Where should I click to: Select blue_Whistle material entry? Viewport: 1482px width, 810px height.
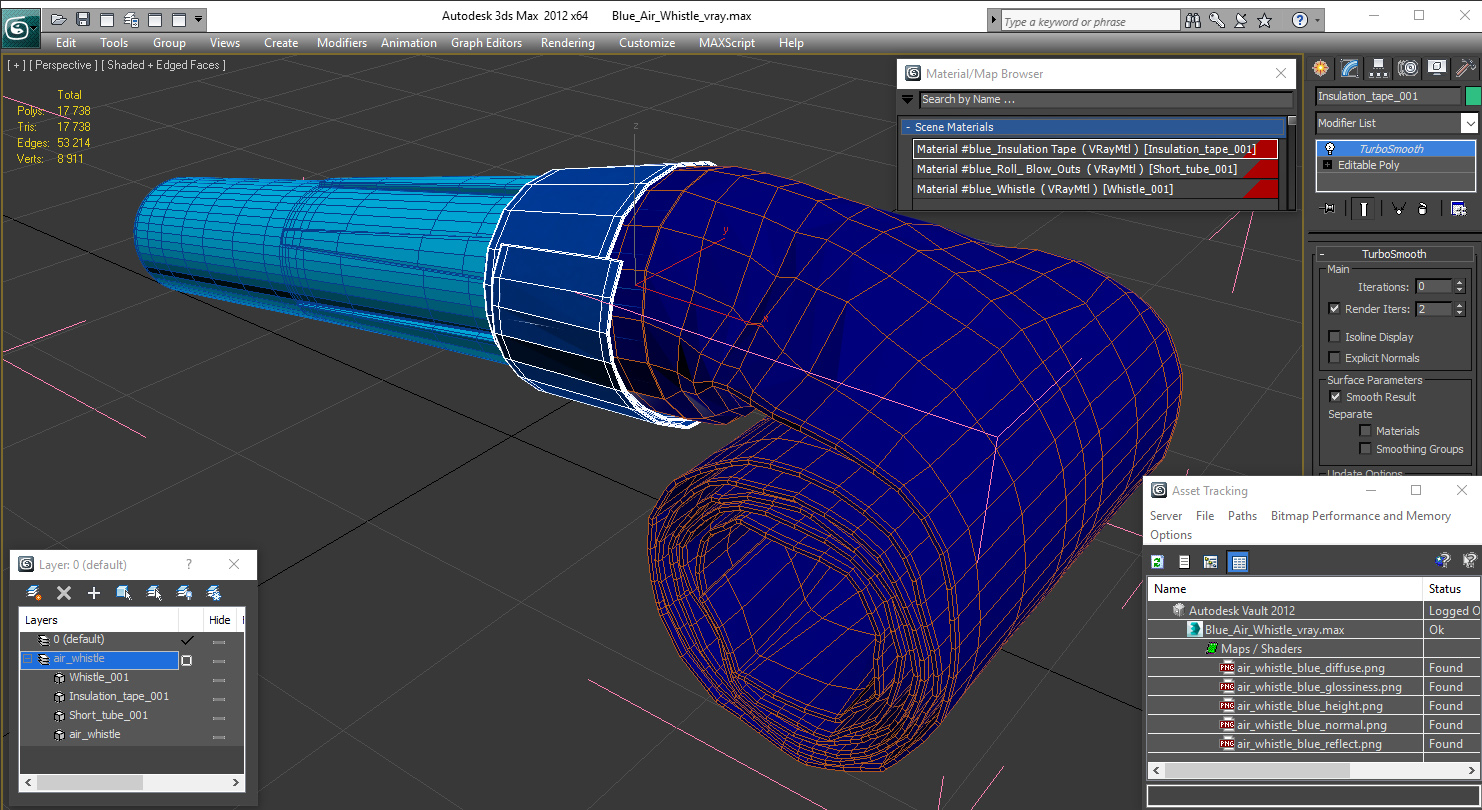click(x=1096, y=189)
